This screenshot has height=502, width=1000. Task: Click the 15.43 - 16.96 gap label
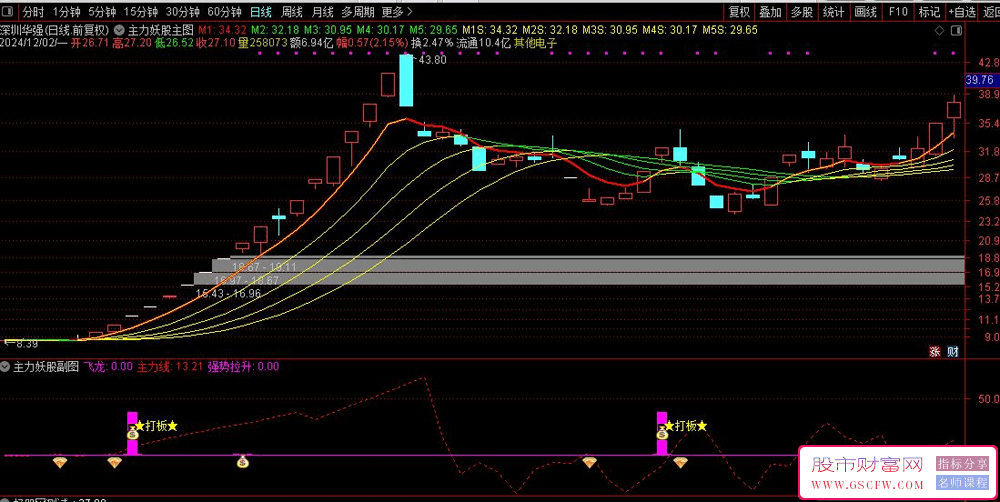tap(228, 293)
